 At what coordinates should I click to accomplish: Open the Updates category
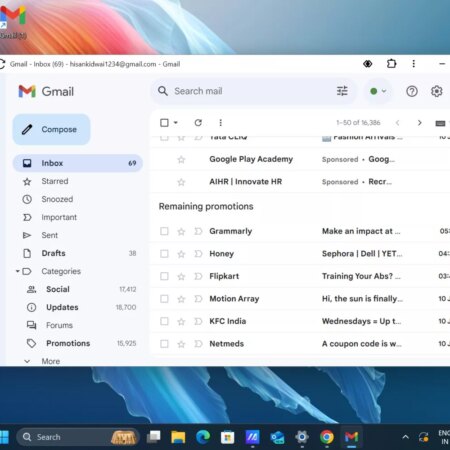pyautogui.click(x=78, y=307)
